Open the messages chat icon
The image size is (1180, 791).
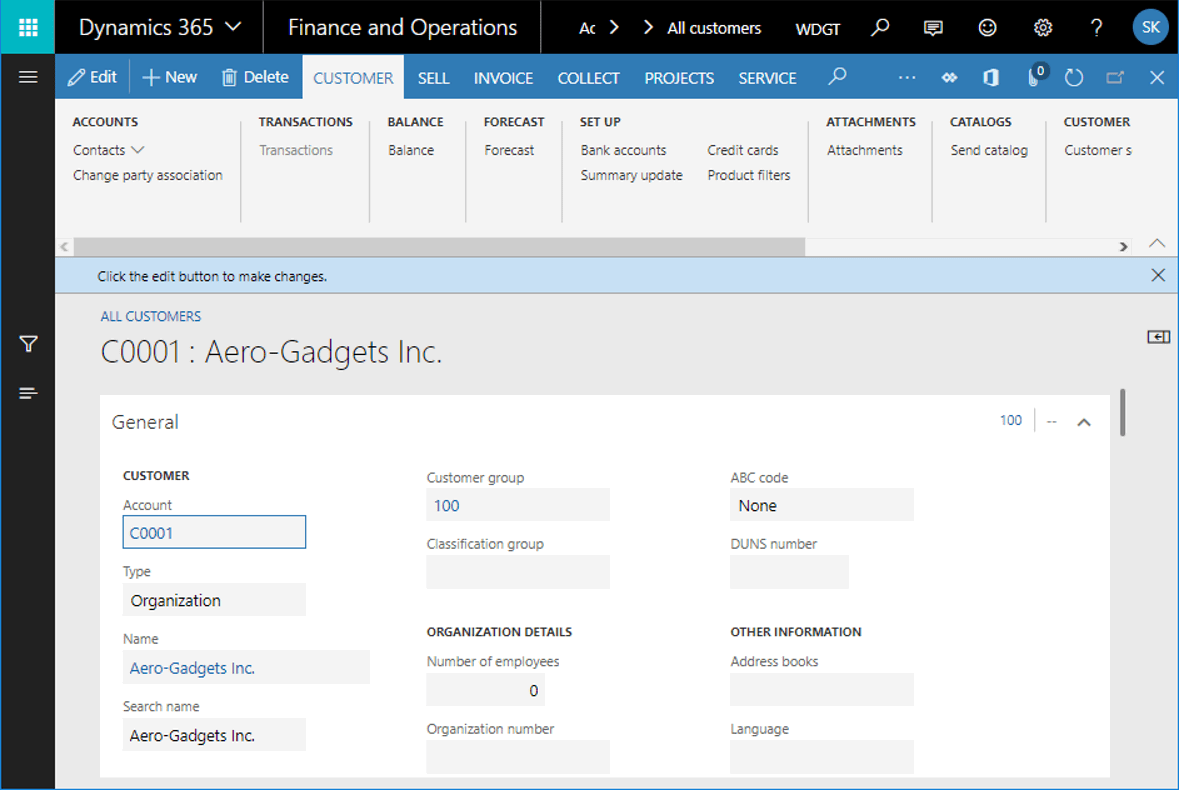pos(933,28)
